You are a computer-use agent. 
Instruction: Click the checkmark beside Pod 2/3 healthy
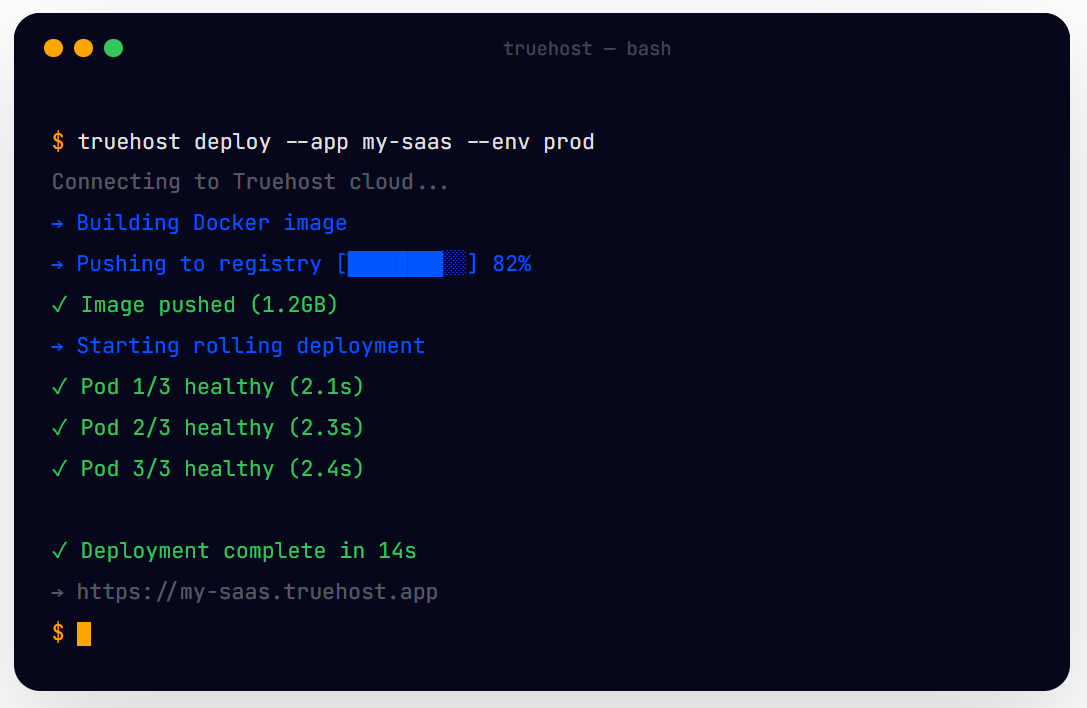(x=60, y=427)
